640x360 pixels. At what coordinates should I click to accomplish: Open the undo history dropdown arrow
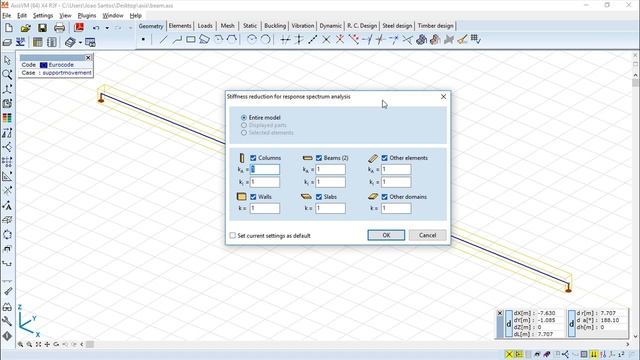[x=107, y=28]
